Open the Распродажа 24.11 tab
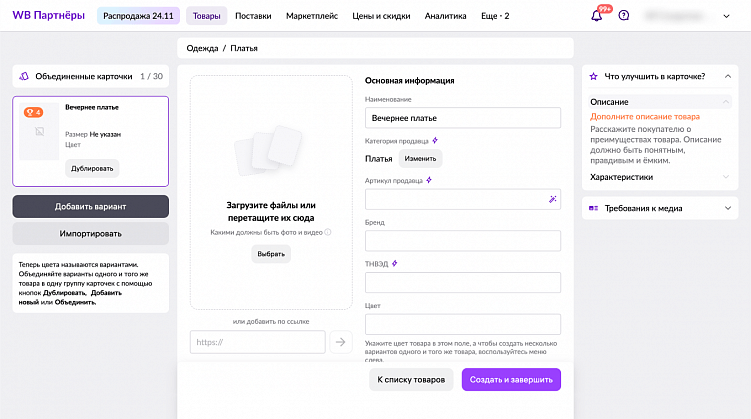Viewport: 751px width, 419px height. (x=138, y=16)
